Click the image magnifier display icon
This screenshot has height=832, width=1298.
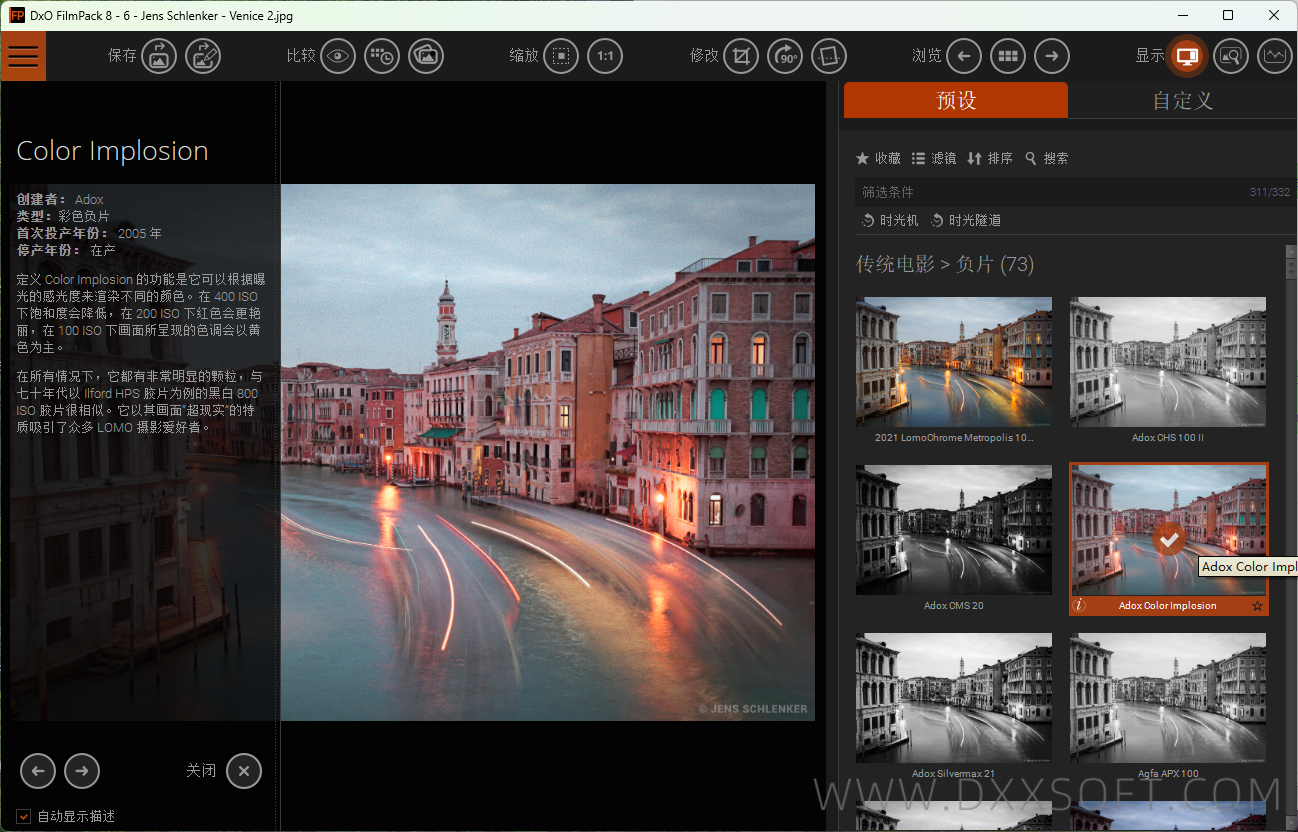click(1231, 56)
